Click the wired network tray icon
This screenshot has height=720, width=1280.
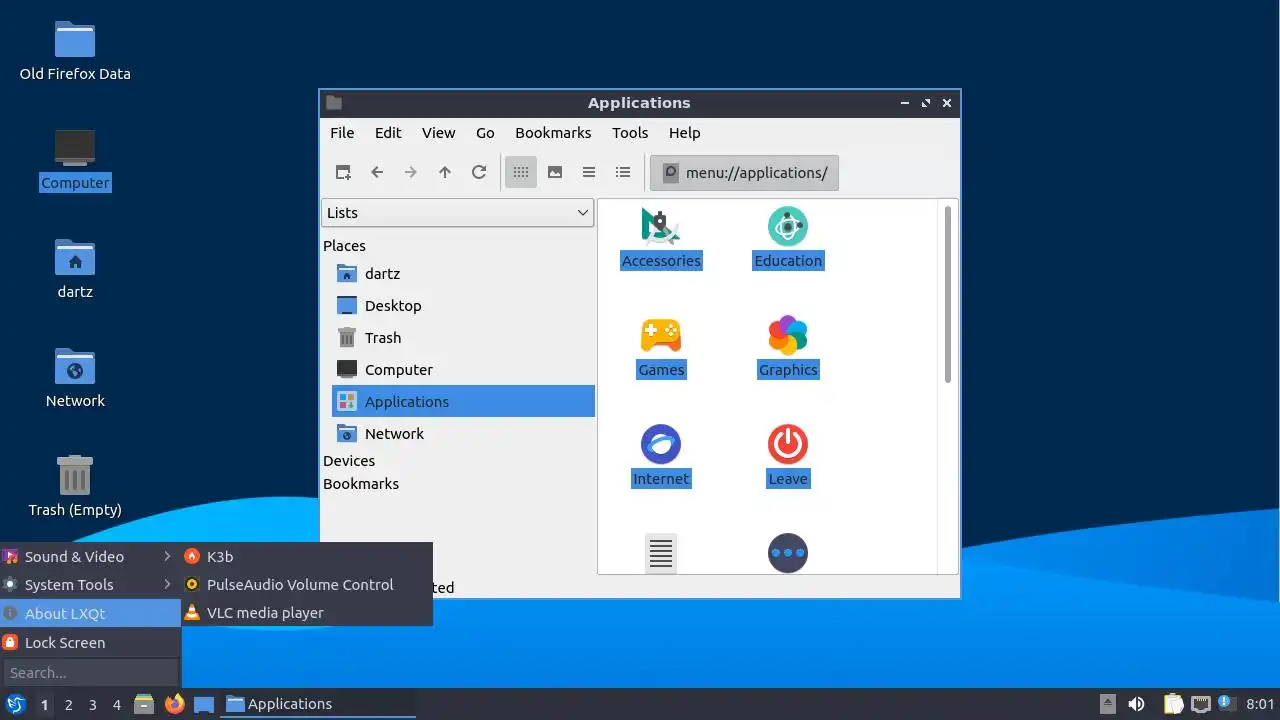pos(1200,704)
